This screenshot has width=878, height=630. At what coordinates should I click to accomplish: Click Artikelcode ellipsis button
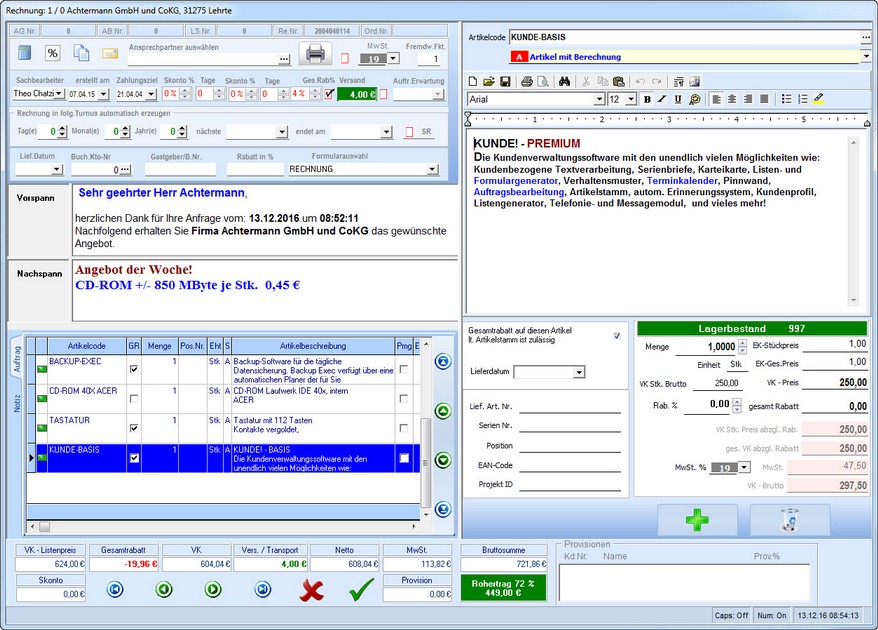[866, 38]
